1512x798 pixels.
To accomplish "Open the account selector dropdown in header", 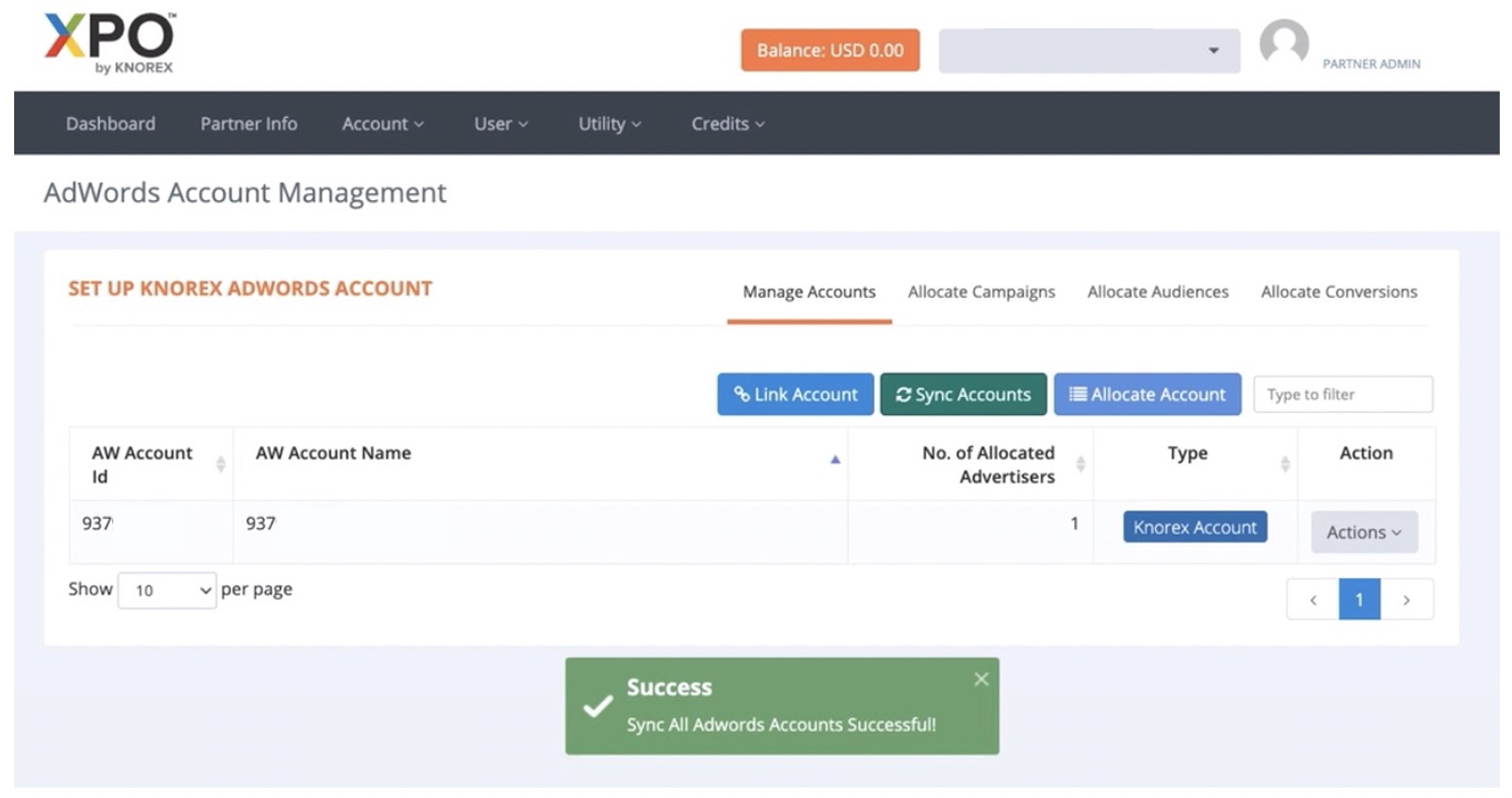I will pyautogui.click(x=1088, y=51).
